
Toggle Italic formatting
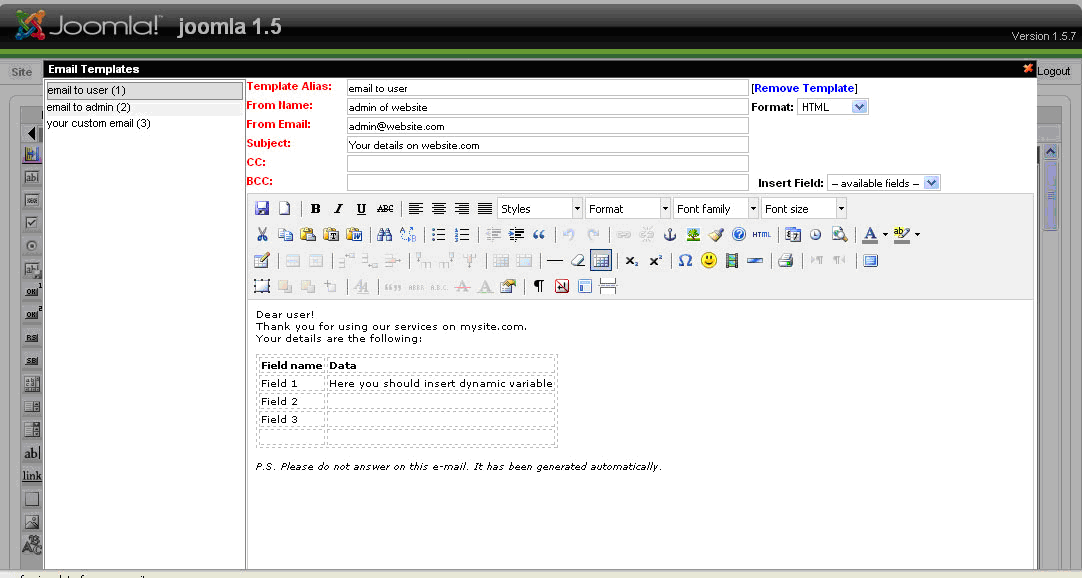(338, 208)
